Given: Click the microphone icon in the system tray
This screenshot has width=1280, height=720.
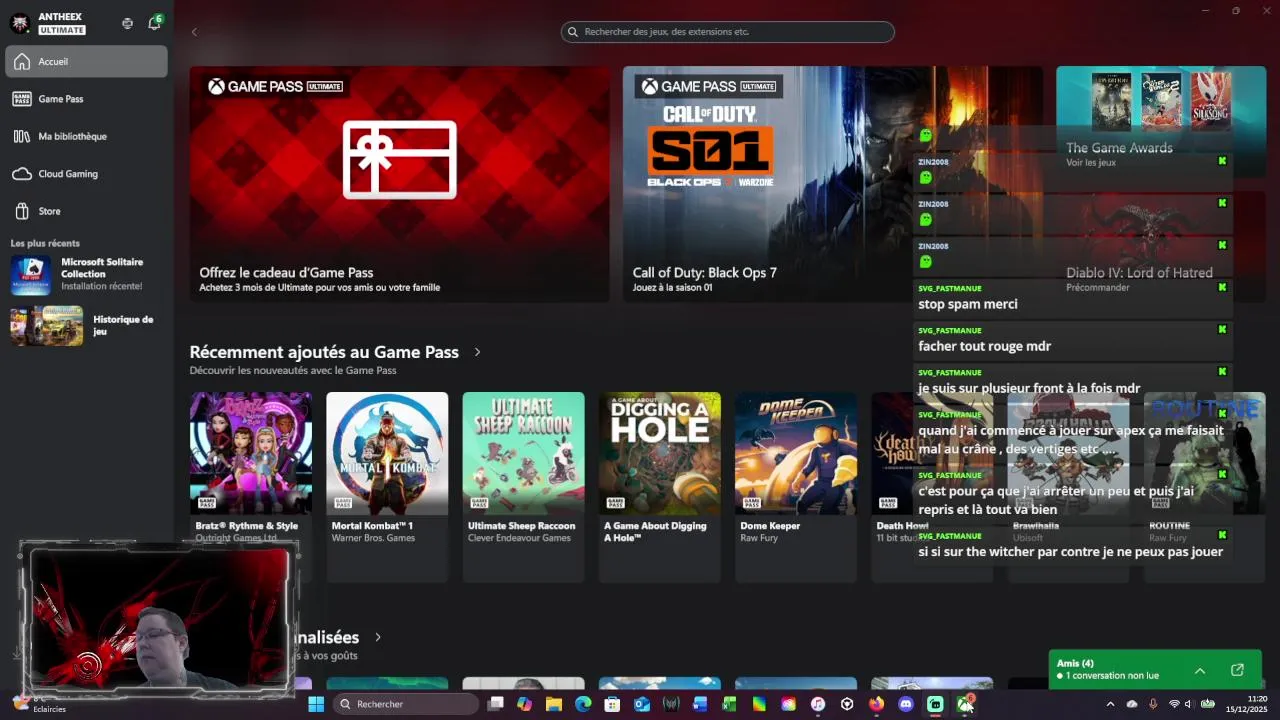Looking at the screenshot, I should 1153,704.
